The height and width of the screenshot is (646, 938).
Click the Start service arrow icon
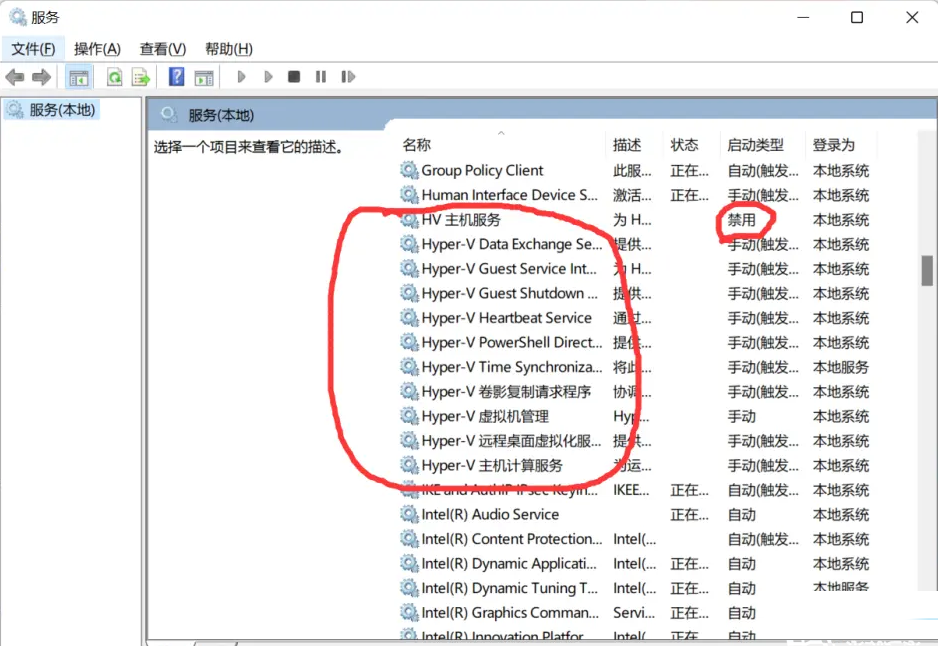point(241,77)
